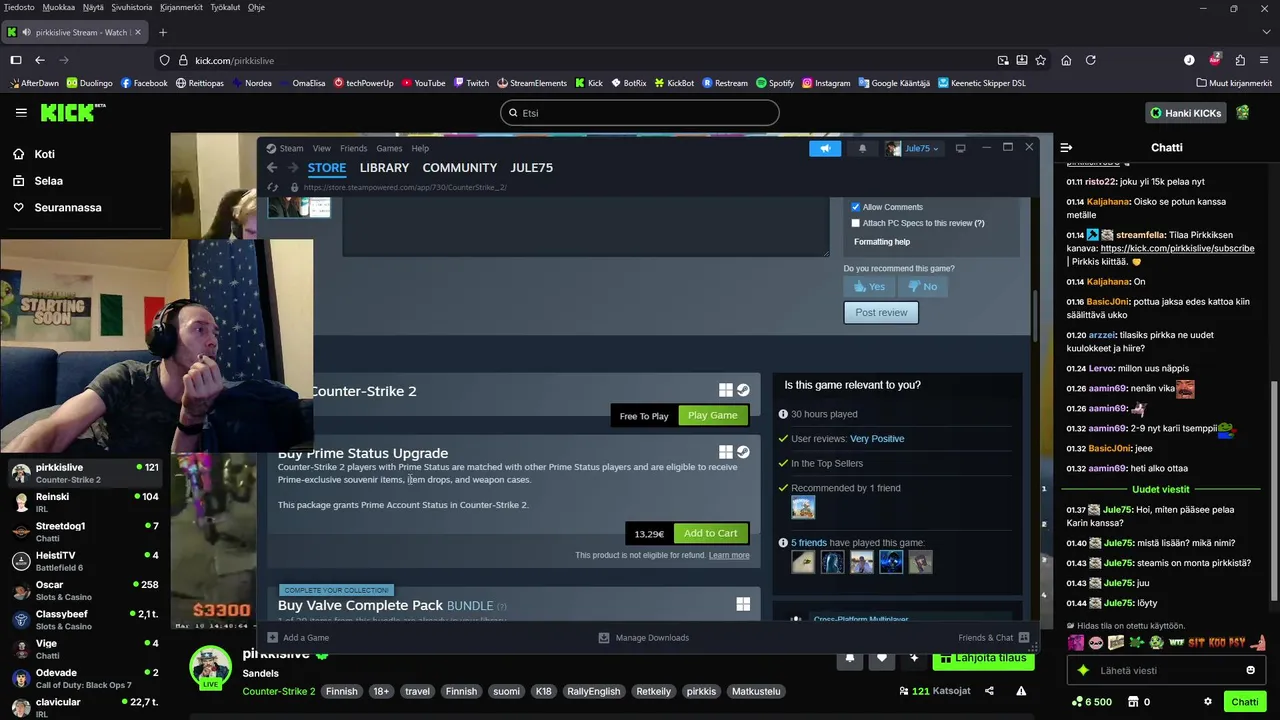
Task: Click No thumbs-down in Steam review
Action: point(922,286)
